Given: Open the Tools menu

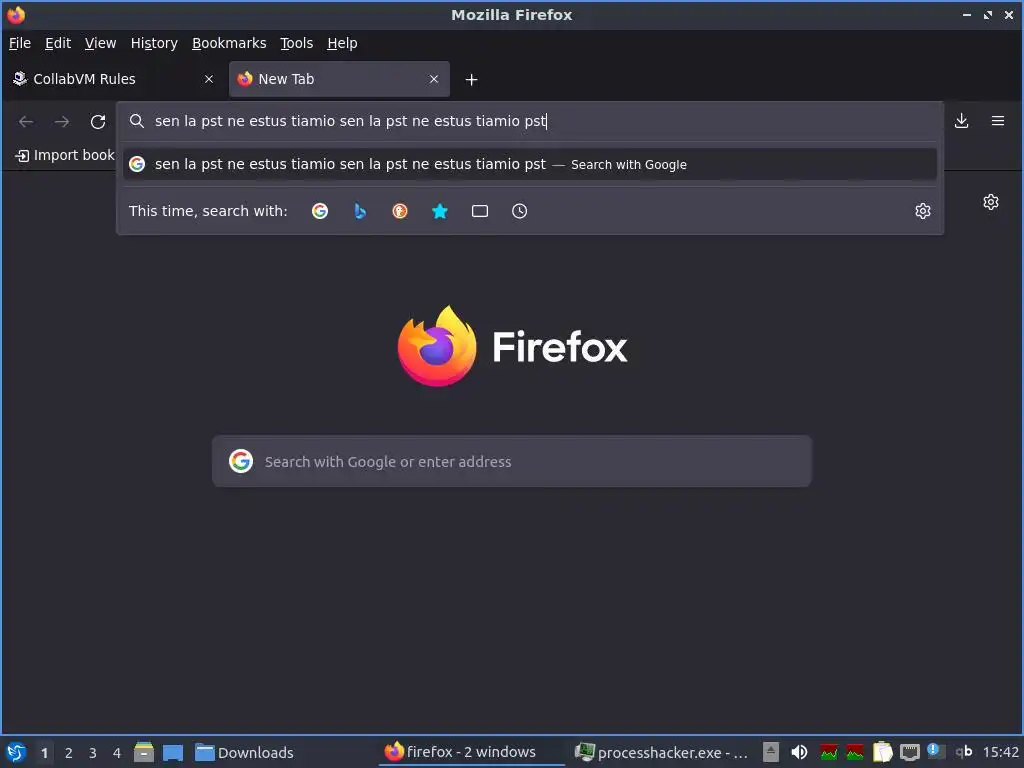Looking at the screenshot, I should [x=296, y=43].
